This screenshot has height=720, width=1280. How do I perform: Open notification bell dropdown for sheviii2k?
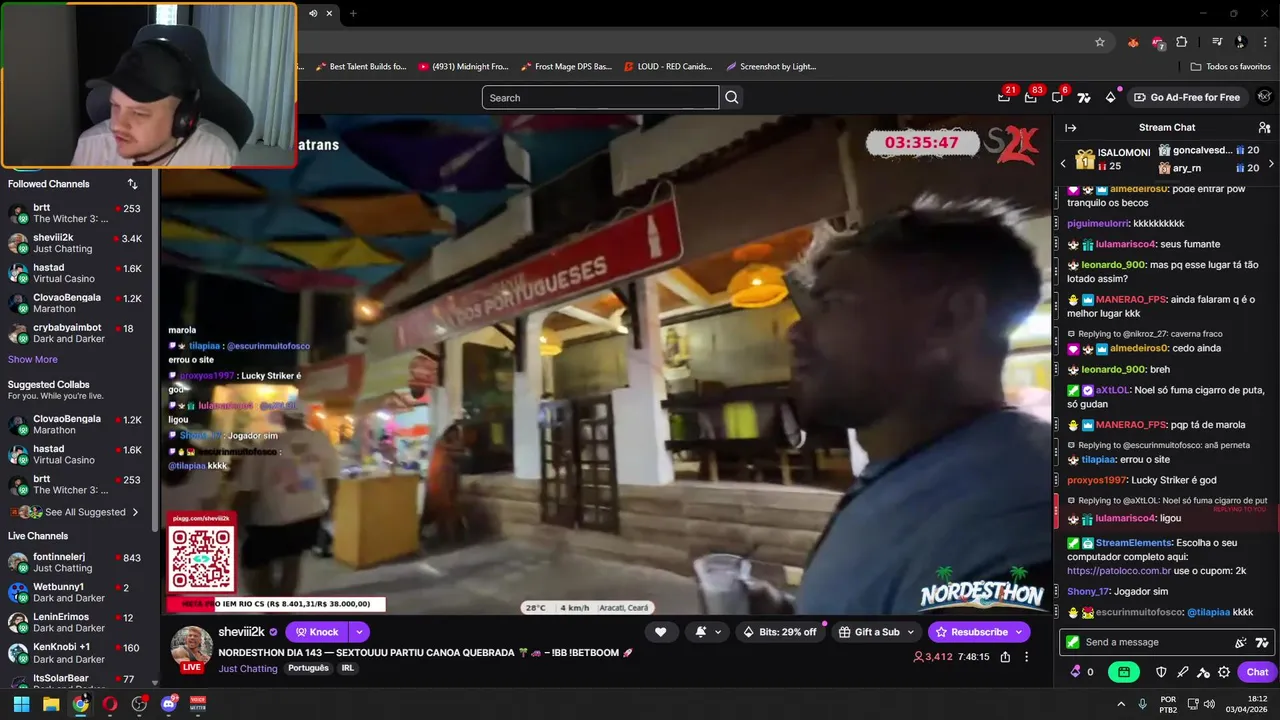706,632
